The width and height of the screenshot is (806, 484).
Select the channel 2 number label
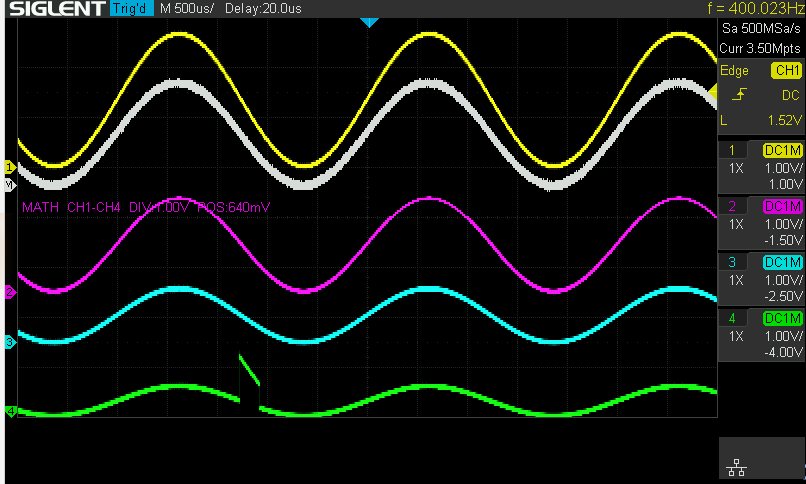[x=731, y=206]
